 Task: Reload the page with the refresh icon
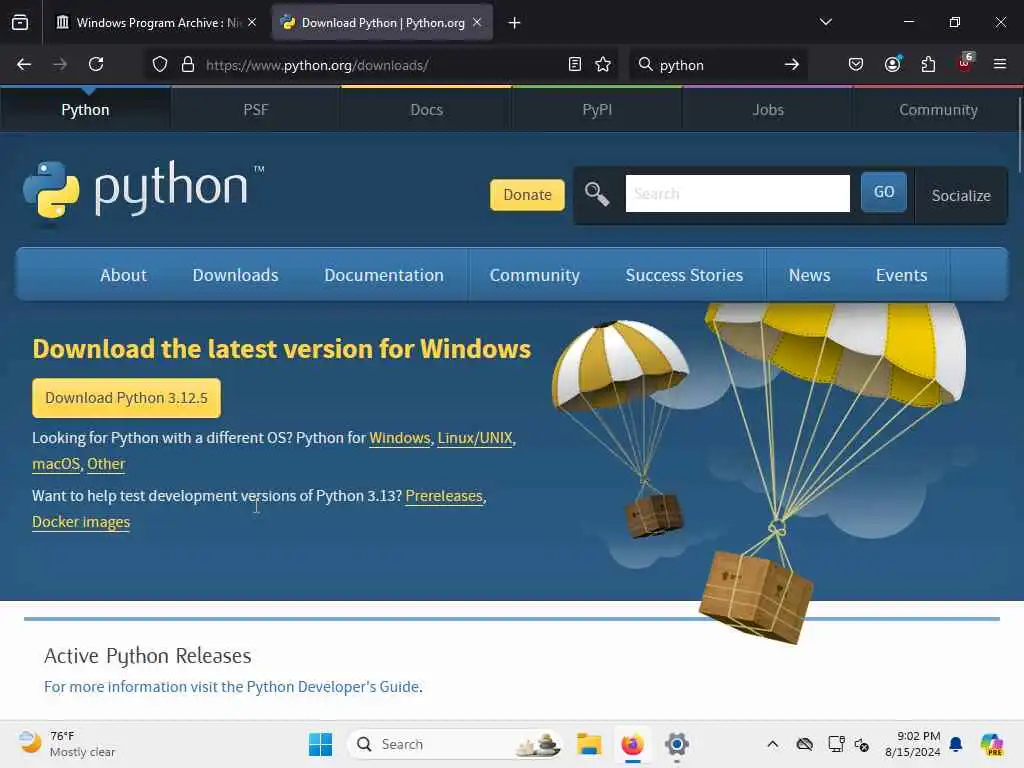point(96,65)
